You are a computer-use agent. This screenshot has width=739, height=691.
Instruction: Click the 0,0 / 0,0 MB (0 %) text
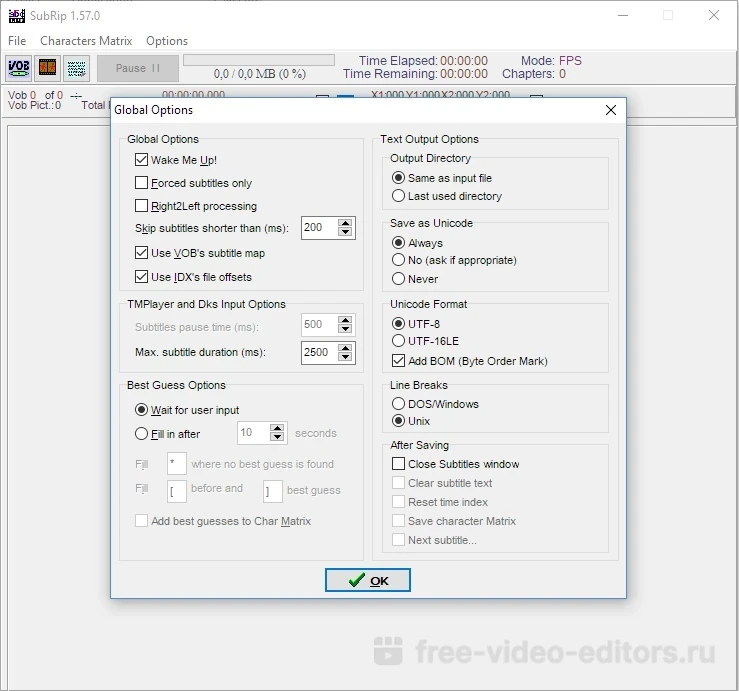point(260,74)
